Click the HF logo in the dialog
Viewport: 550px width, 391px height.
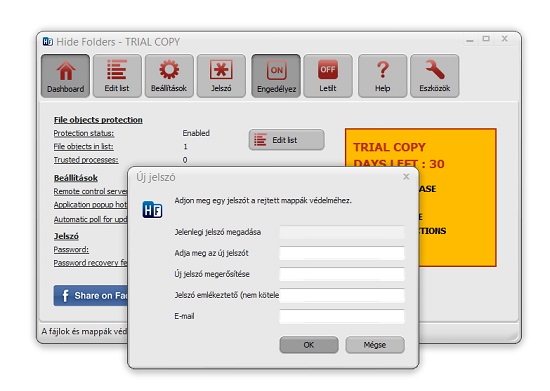tap(152, 210)
